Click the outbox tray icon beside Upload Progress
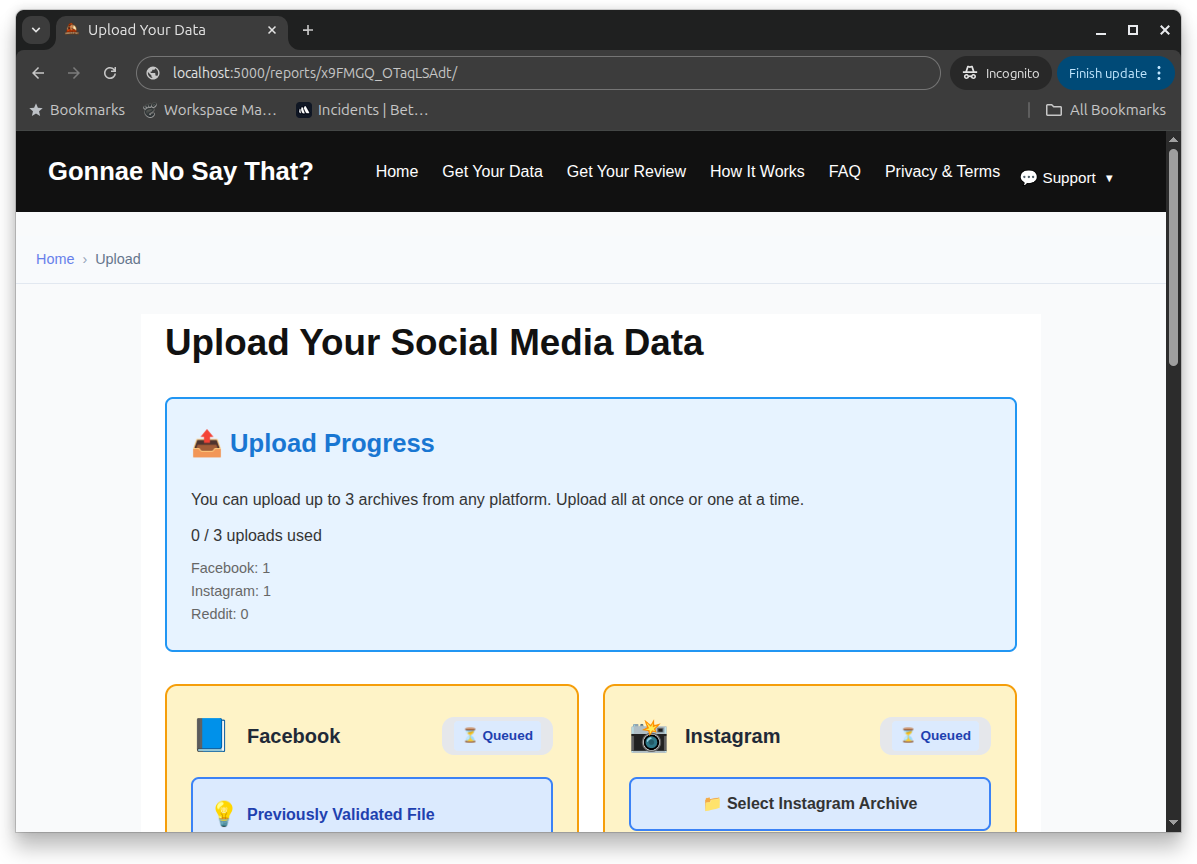The image size is (1197, 864). pos(206,443)
